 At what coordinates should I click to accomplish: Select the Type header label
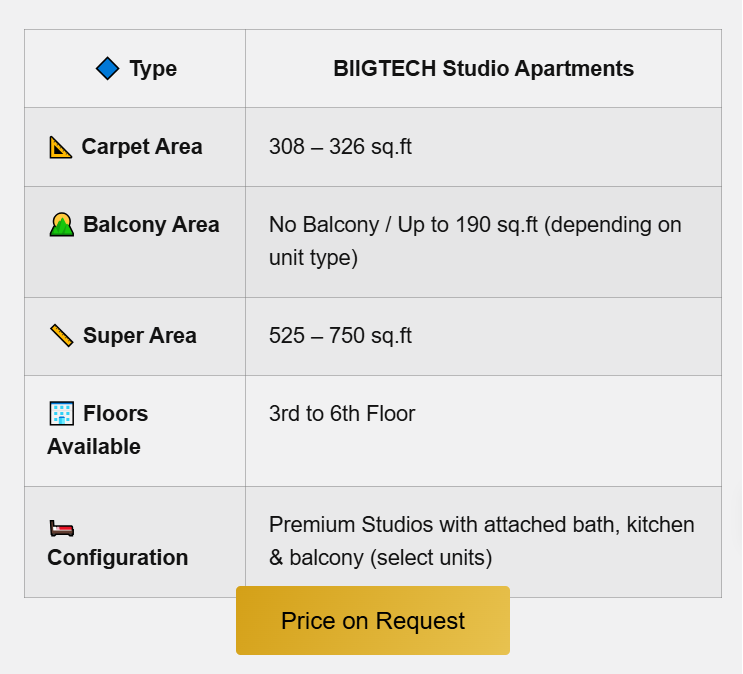(x=153, y=68)
